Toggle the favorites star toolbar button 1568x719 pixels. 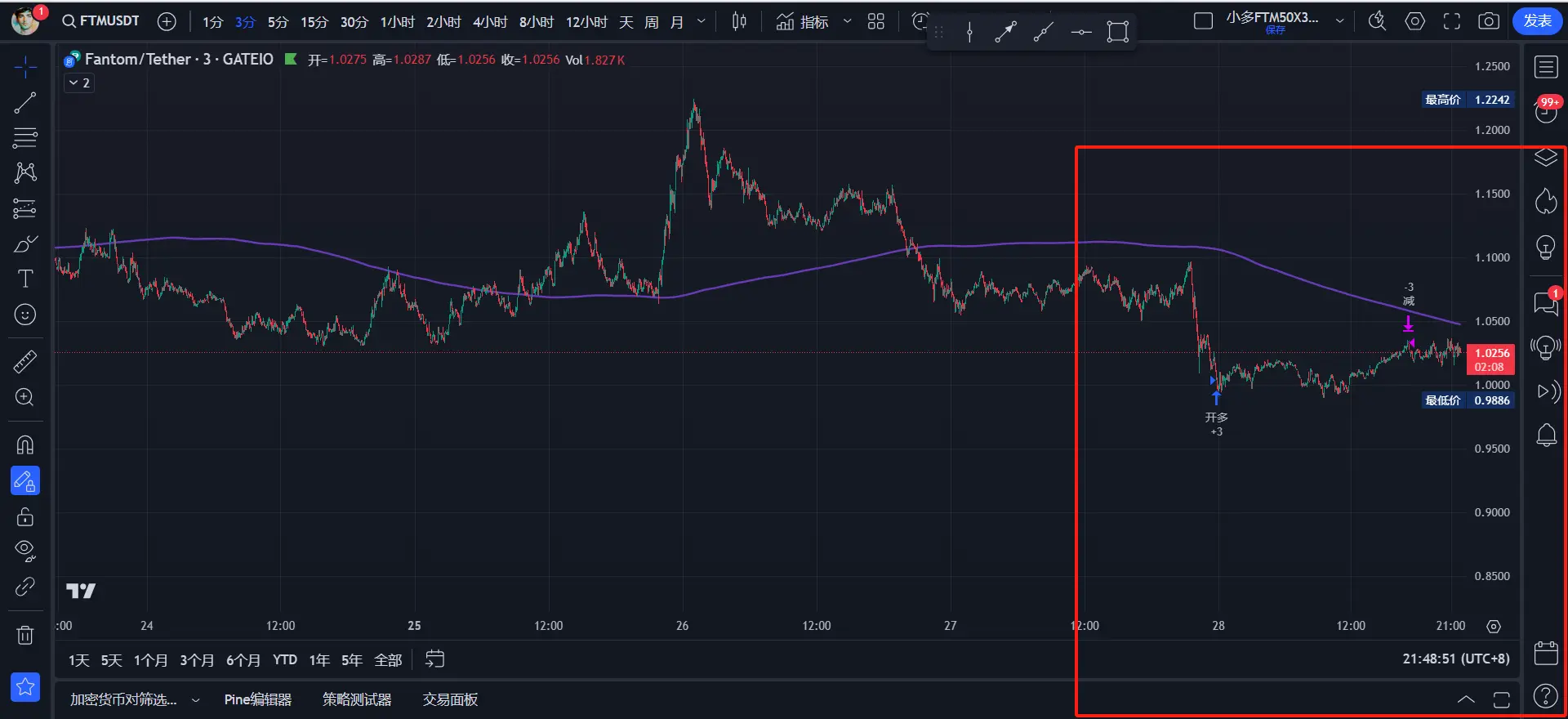[25, 687]
